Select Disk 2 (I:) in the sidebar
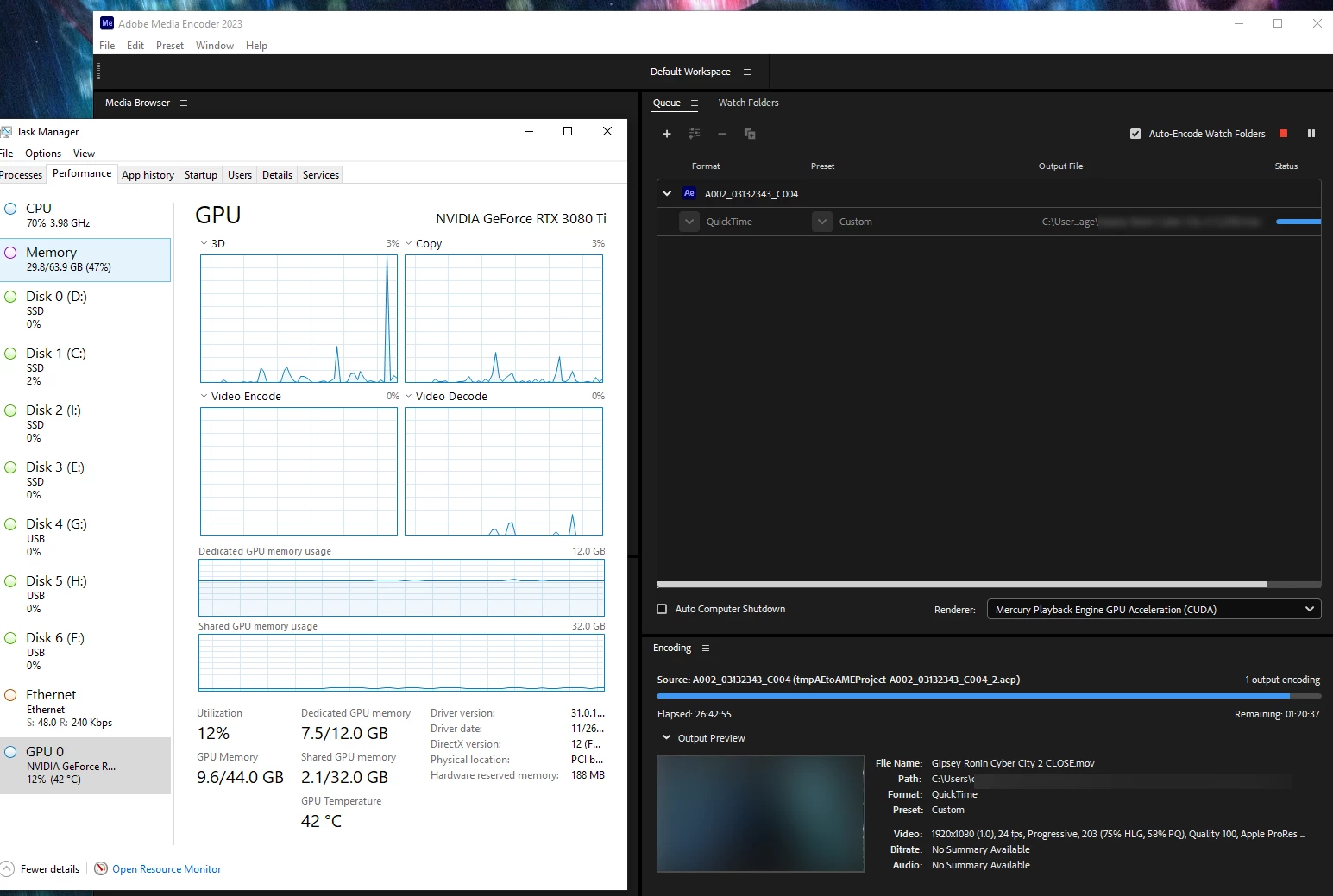Image resolution: width=1333 pixels, height=896 pixels. [x=85, y=424]
